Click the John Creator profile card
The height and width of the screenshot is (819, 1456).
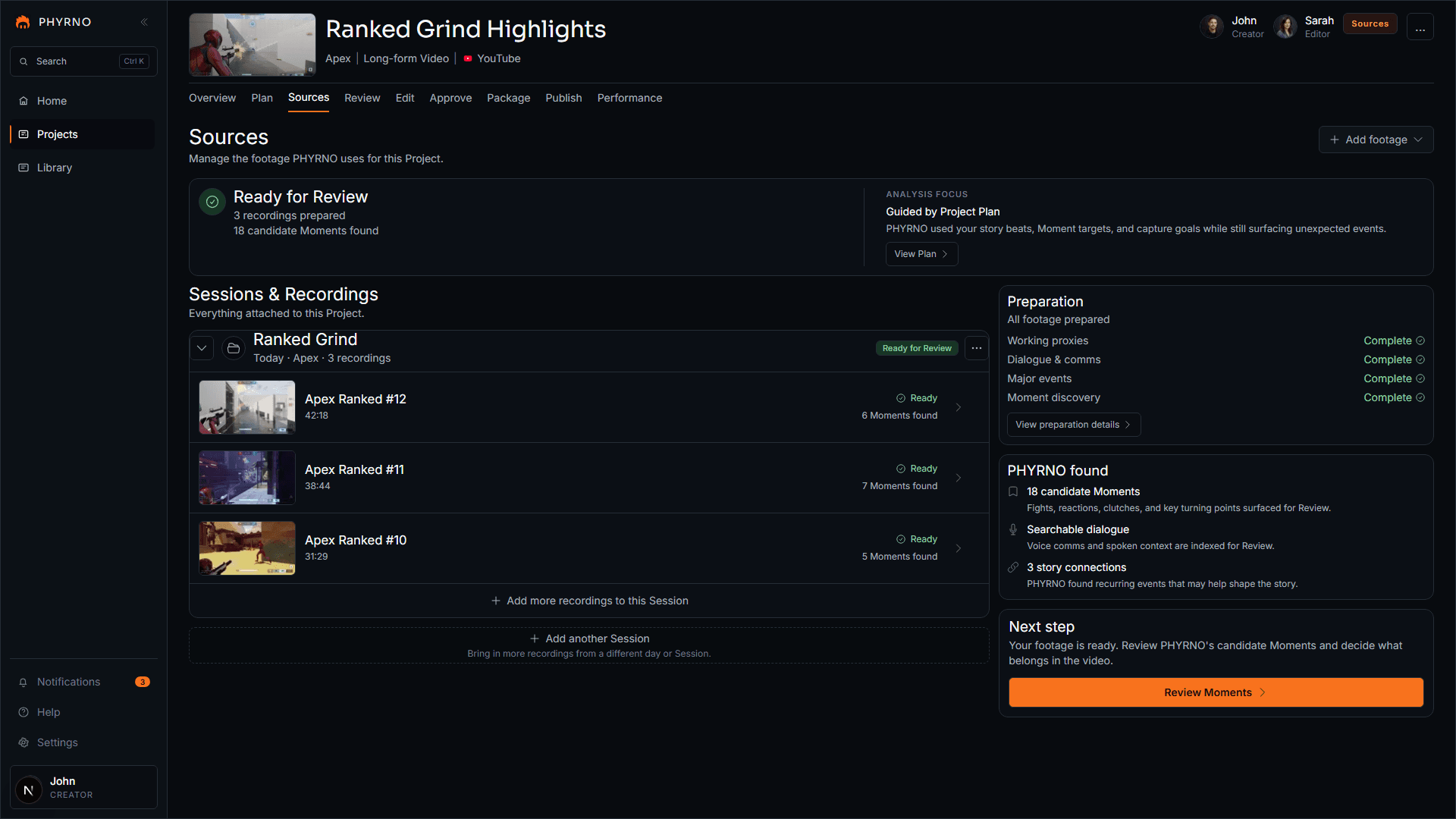click(83, 787)
